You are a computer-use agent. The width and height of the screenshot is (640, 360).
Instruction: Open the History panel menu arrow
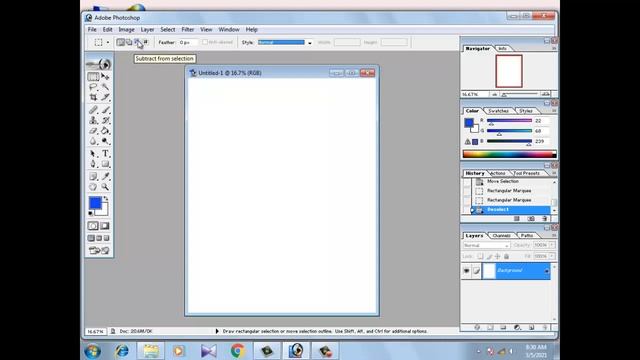tap(554, 173)
